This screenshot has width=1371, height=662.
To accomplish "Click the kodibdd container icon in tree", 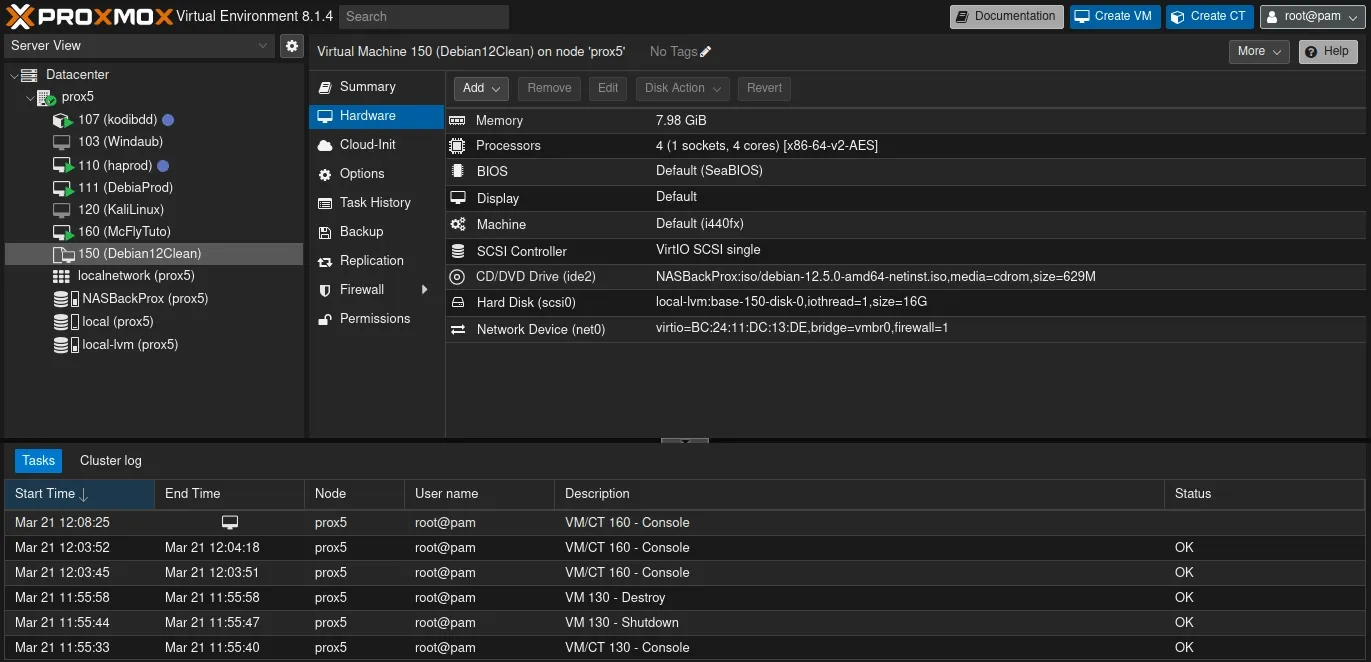I will (62, 120).
